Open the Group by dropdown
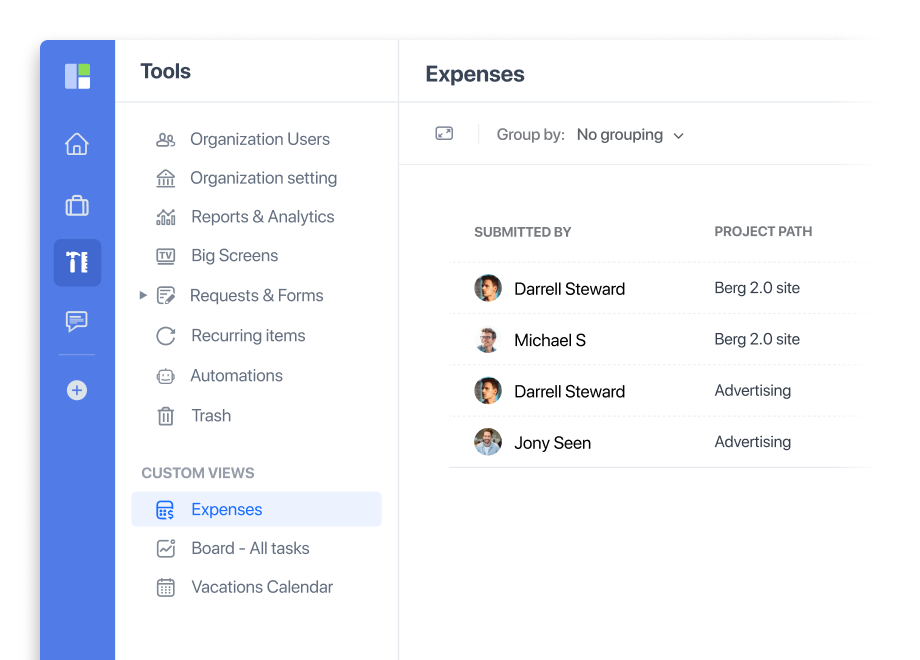 pyautogui.click(x=630, y=134)
